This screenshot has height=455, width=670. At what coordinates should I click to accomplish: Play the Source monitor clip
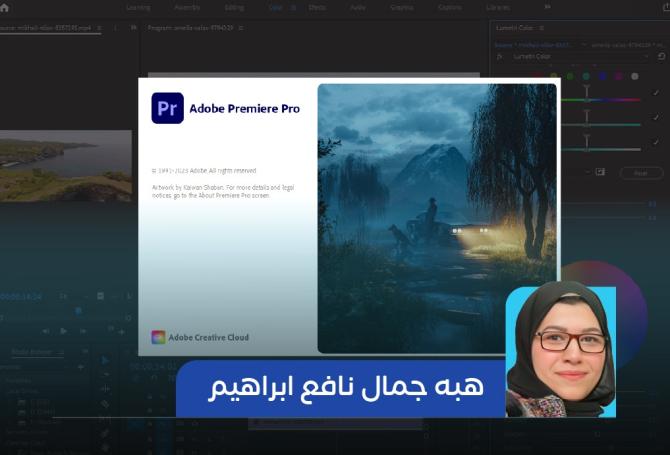click(x=63, y=331)
